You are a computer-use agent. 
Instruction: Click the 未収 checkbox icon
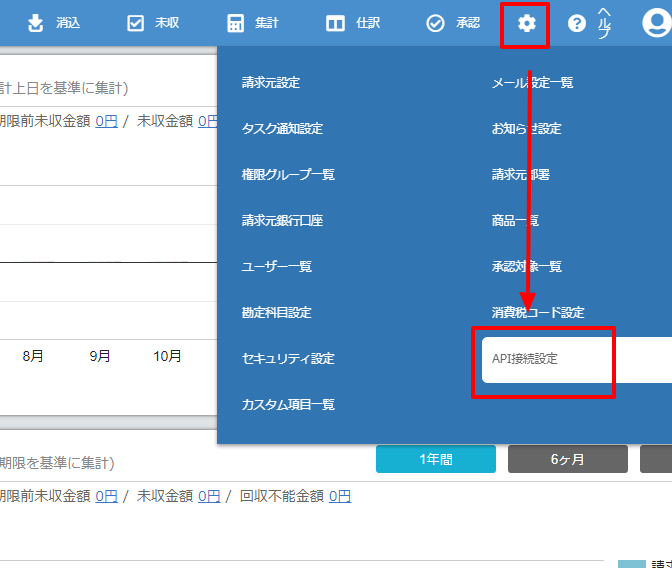[x=135, y=23]
